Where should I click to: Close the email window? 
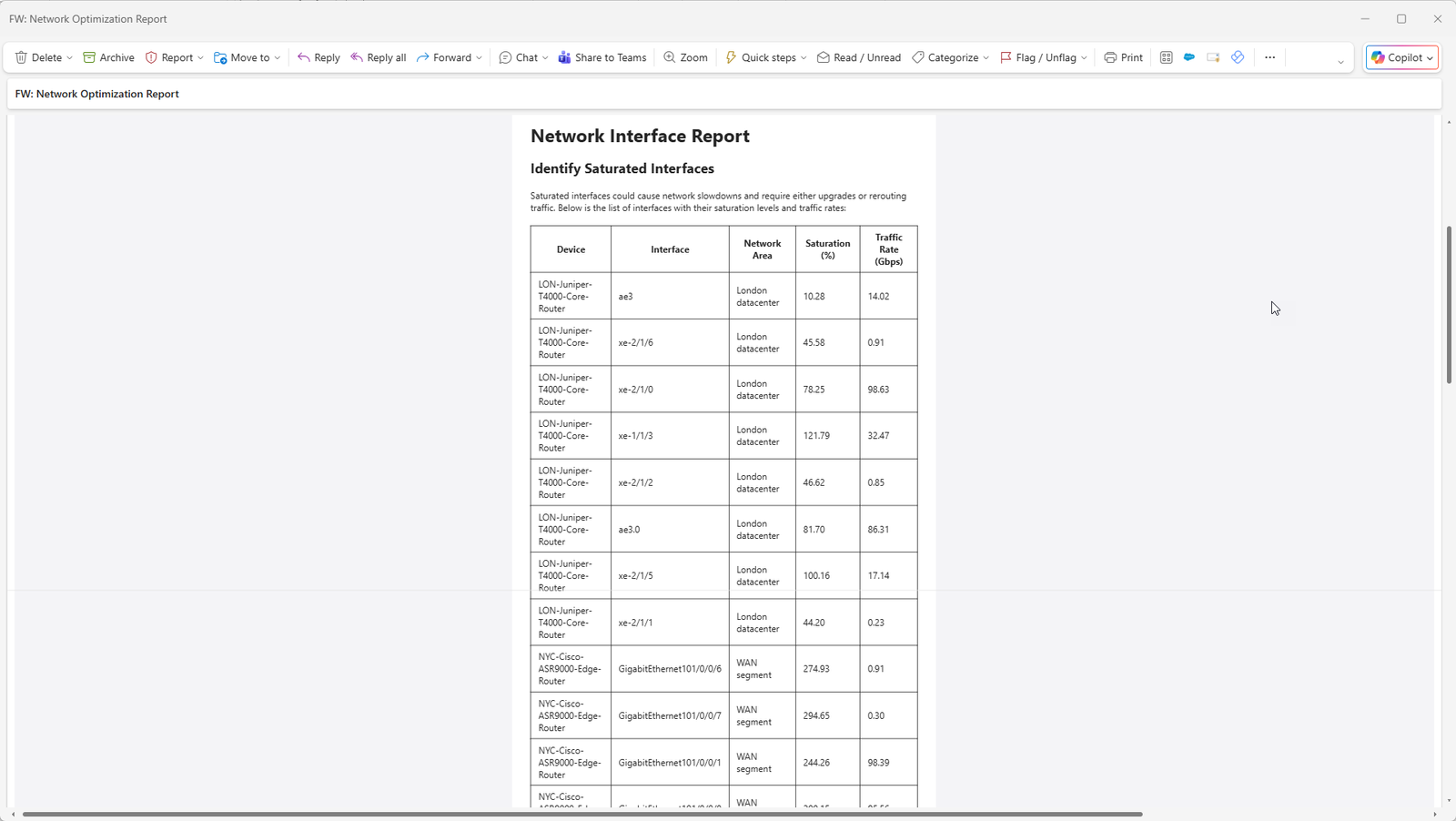coord(1438,18)
